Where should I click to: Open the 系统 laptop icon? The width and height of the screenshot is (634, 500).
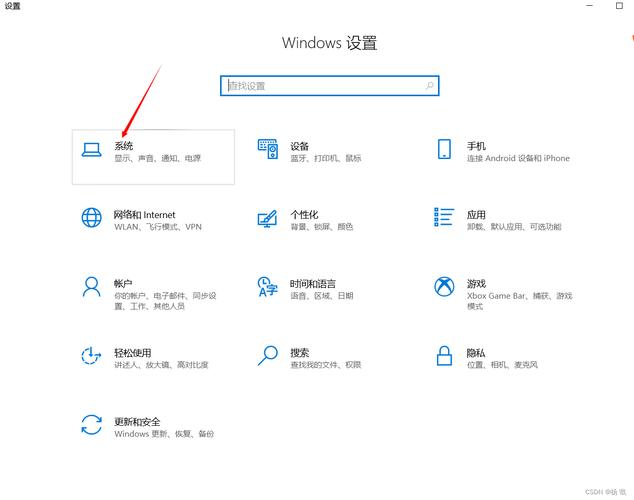click(91, 150)
